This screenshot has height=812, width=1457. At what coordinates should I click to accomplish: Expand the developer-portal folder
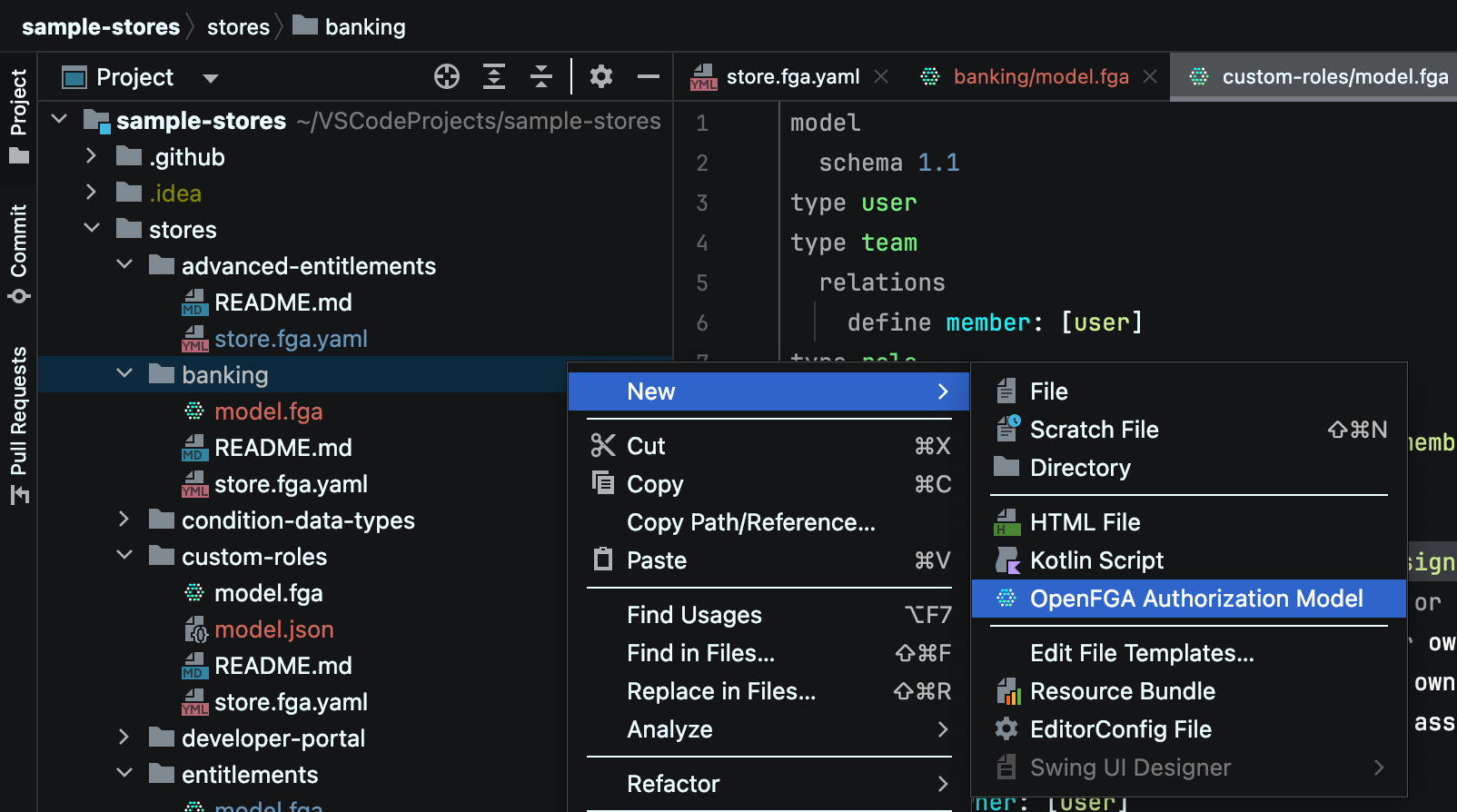(x=124, y=737)
